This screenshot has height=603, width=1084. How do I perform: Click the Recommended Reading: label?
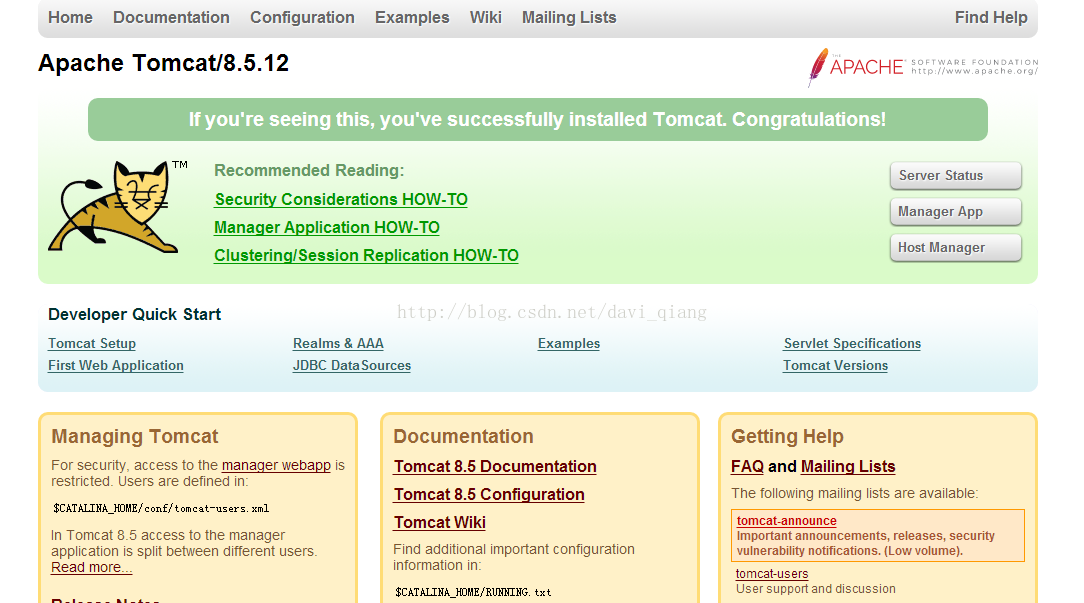[309, 170]
